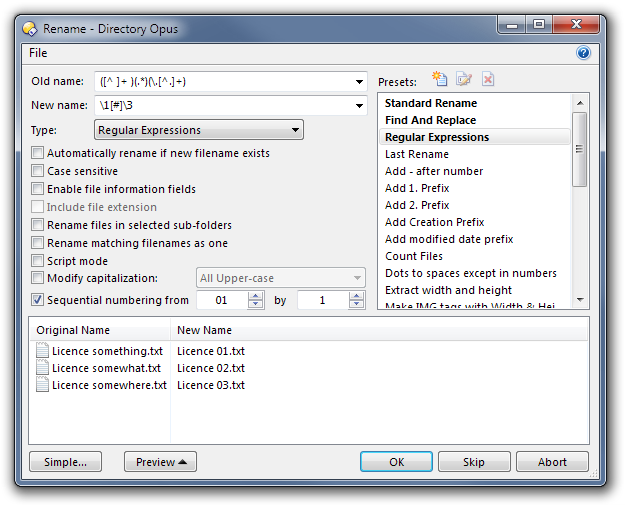Screen dimensions: 625x505
Task: Open the Type dropdown set to Regular Expressions
Action: coord(199,130)
